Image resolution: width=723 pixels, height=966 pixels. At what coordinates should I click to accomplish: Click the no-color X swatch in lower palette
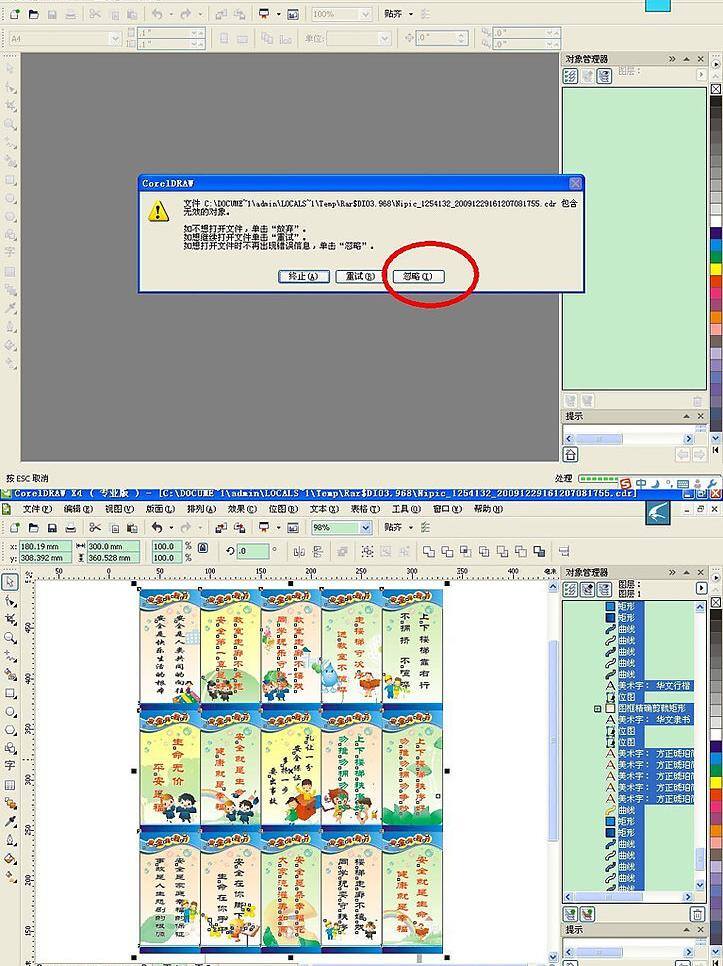point(716,603)
